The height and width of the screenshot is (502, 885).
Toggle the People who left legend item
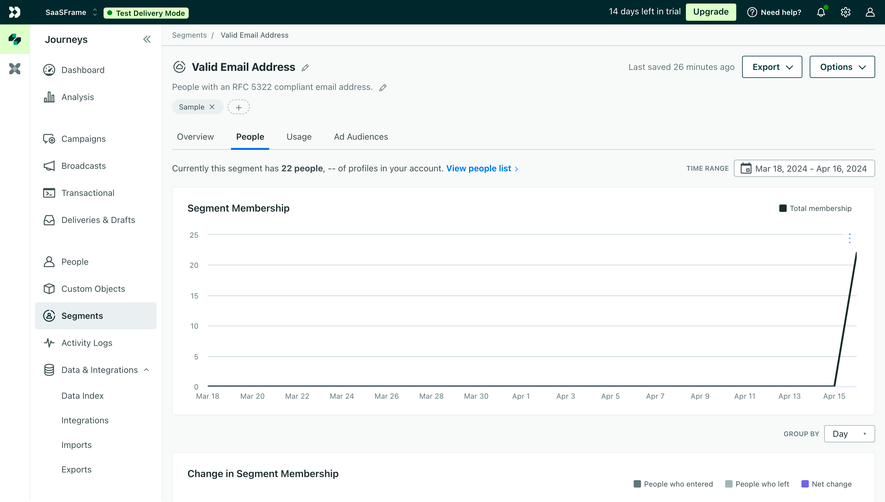757,484
